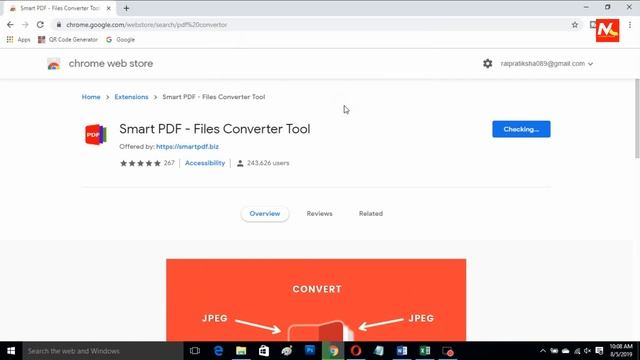Viewport: 640px width, 360px height.
Task: Open Task View on the taskbar
Action: [195, 351]
